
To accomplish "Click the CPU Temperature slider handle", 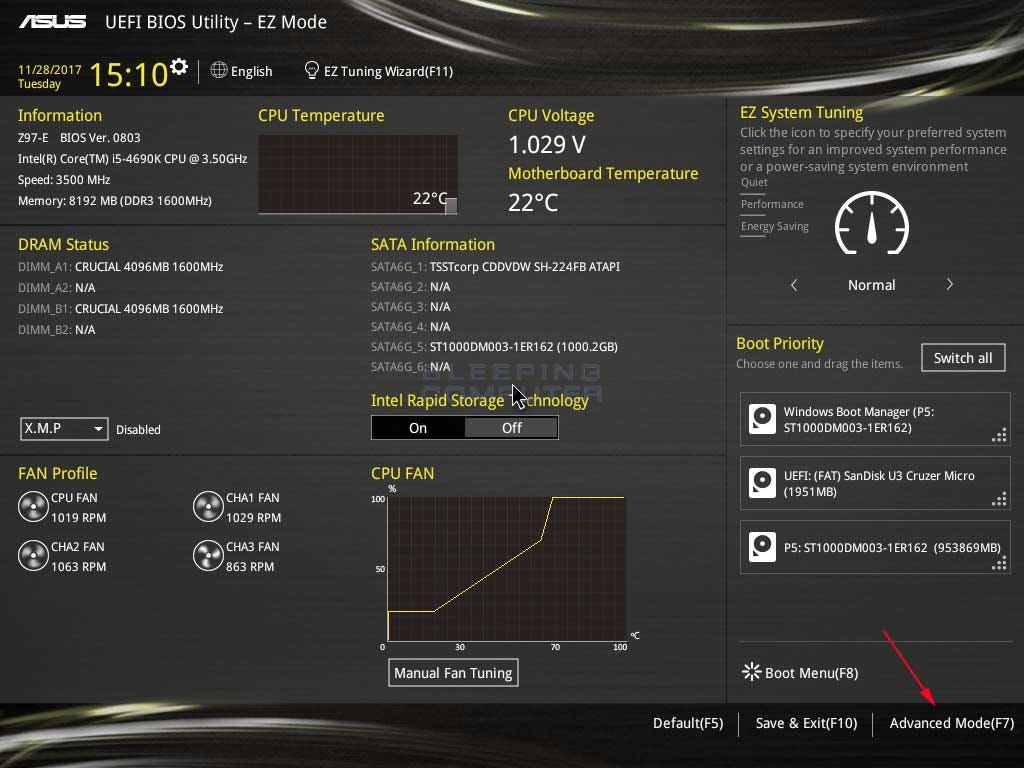I will tap(450, 207).
